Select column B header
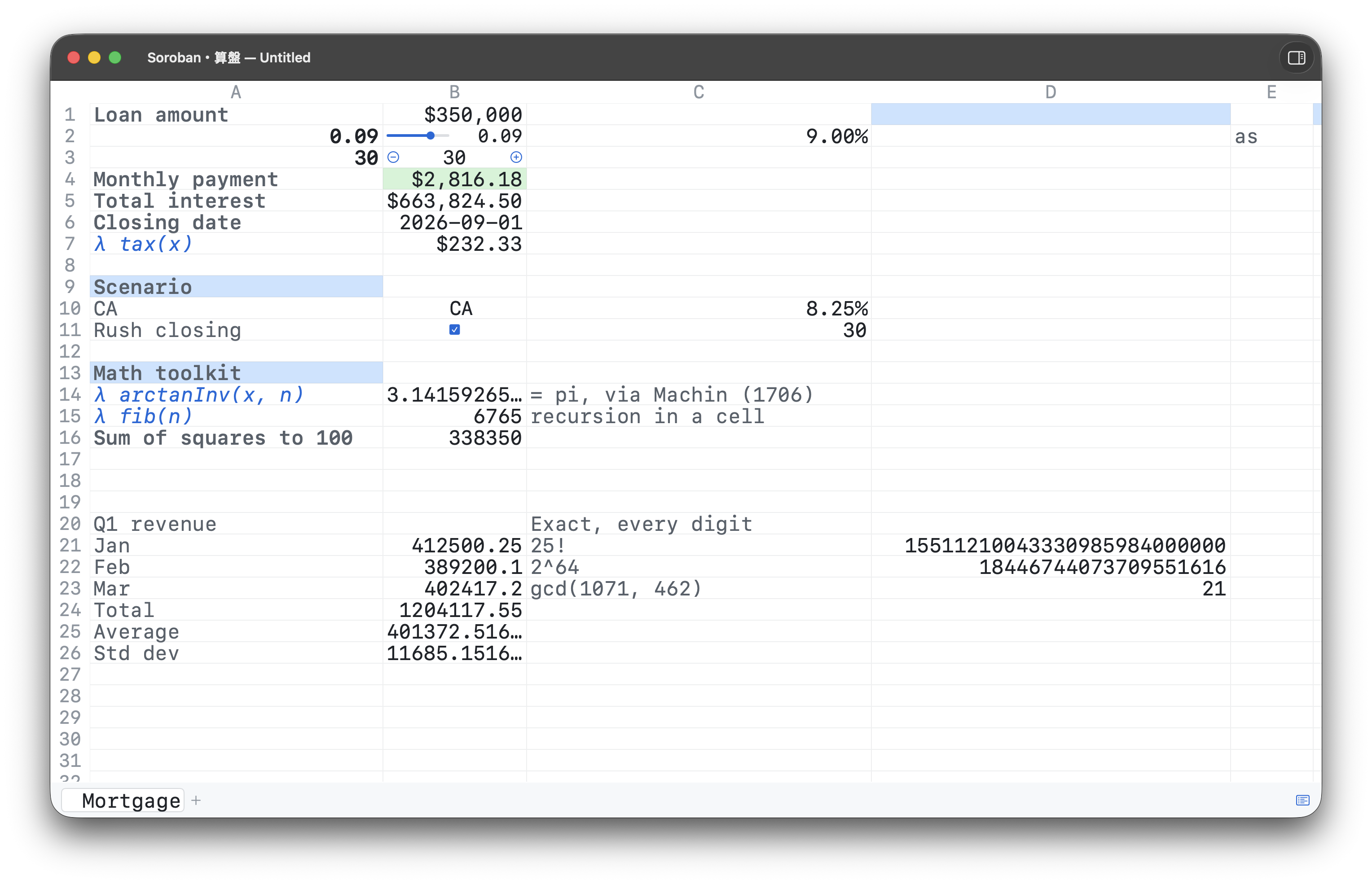Viewport: 1372px width, 884px height. [x=454, y=92]
